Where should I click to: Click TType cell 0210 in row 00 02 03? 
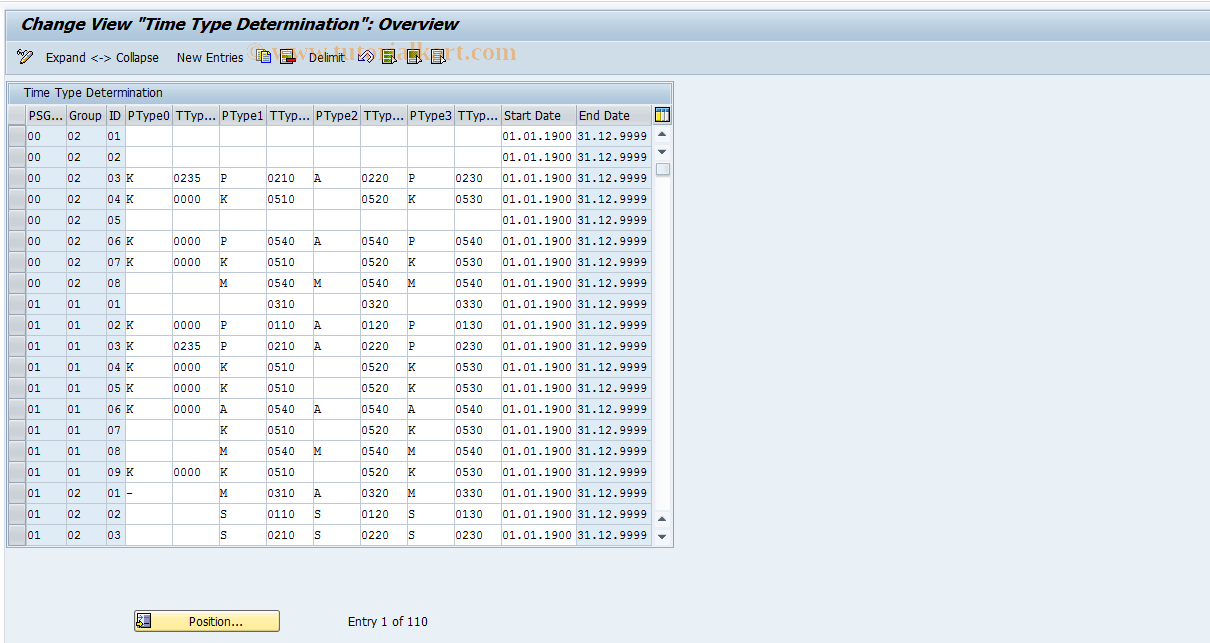click(x=290, y=178)
